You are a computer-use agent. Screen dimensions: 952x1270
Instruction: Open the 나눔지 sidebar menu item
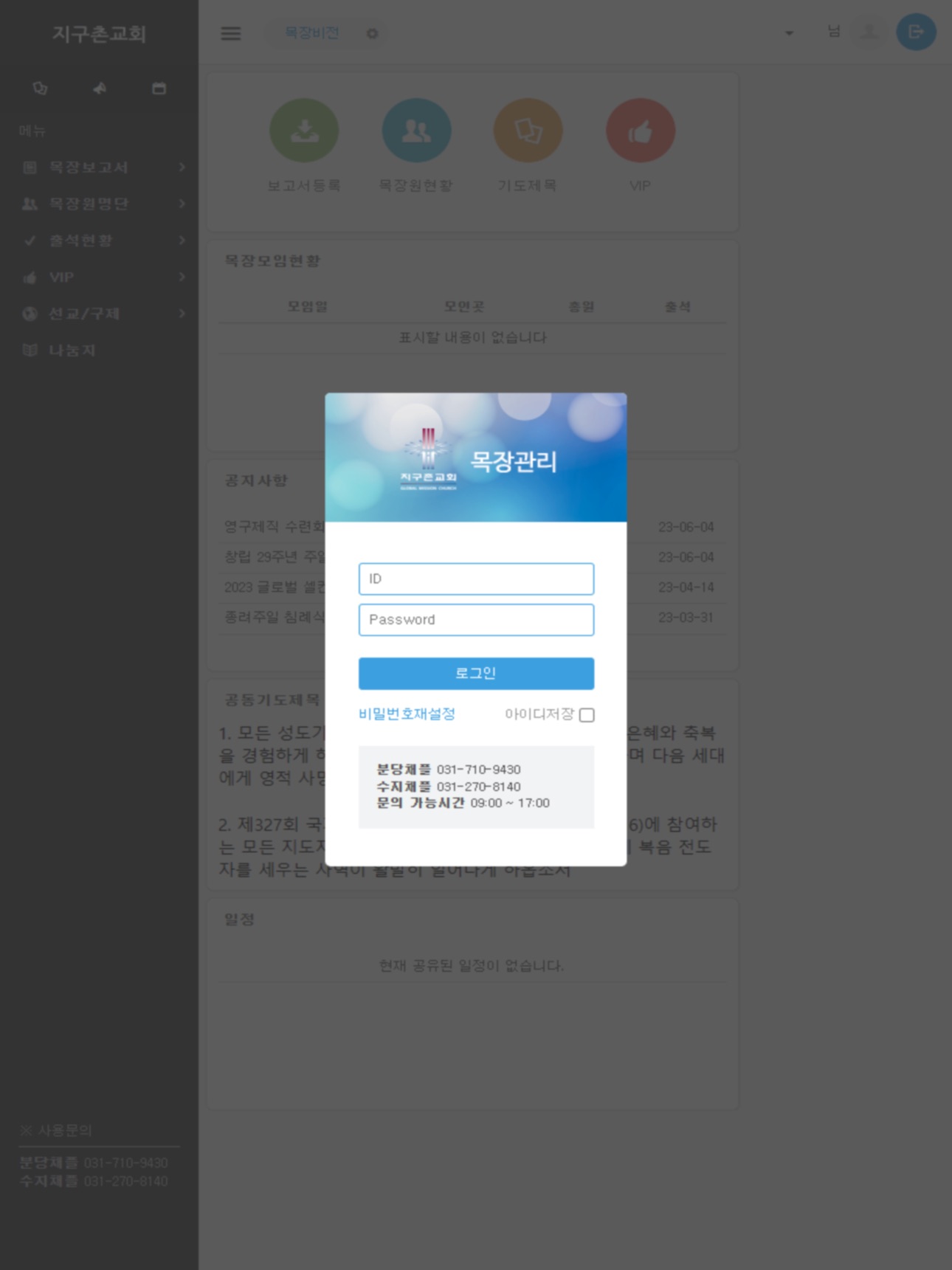coord(100,351)
